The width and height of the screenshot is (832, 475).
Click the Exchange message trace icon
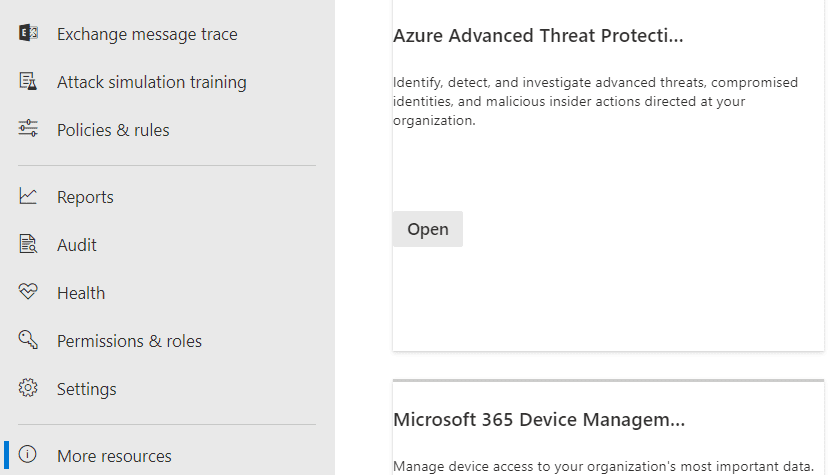click(x=28, y=34)
